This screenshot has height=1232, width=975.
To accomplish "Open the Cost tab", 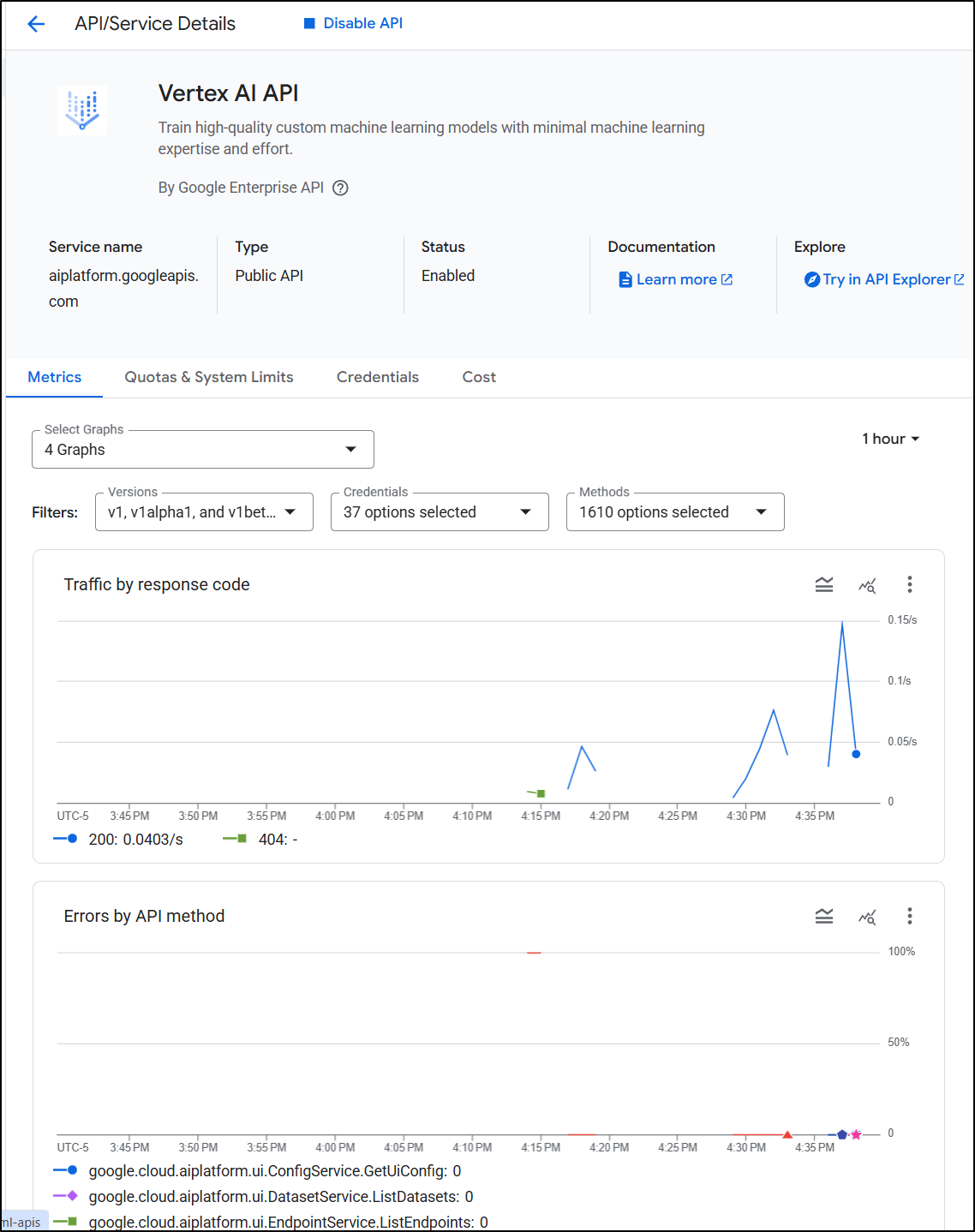I will tap(479, 377).
